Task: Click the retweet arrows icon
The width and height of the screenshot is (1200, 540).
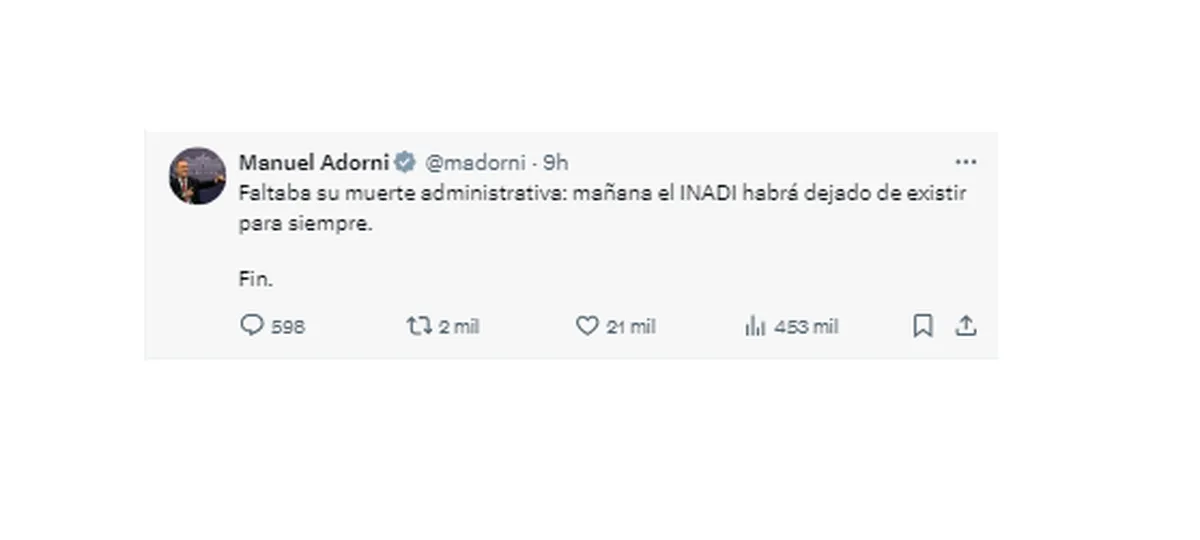Action: (418, 325)
